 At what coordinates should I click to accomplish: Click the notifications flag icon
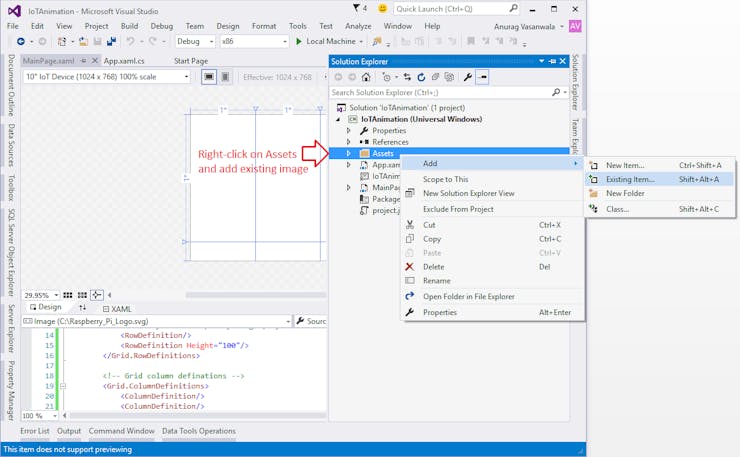[x=356, y=8]
